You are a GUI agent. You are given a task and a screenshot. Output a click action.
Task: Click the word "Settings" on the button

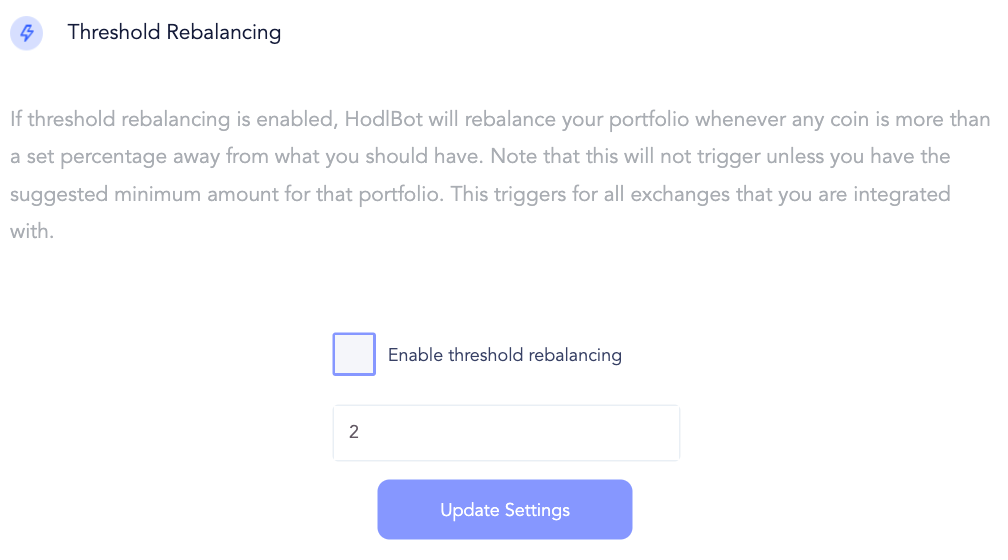point(537,510)
